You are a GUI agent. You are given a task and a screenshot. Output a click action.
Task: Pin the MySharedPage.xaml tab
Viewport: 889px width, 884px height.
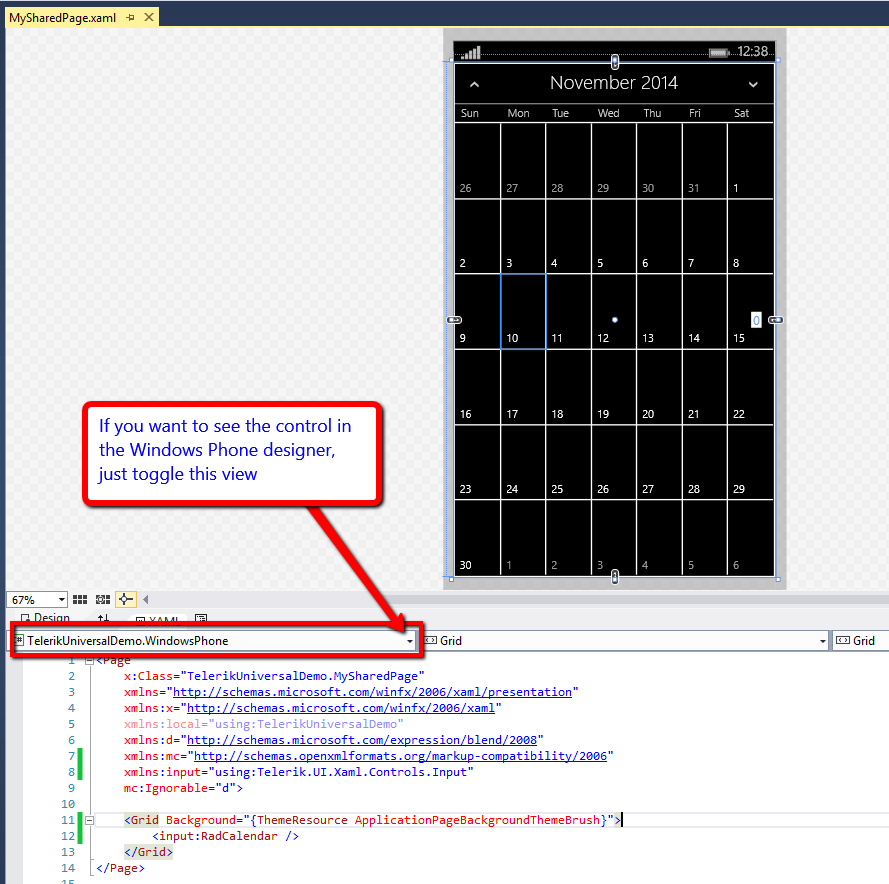tap(131, 18)
